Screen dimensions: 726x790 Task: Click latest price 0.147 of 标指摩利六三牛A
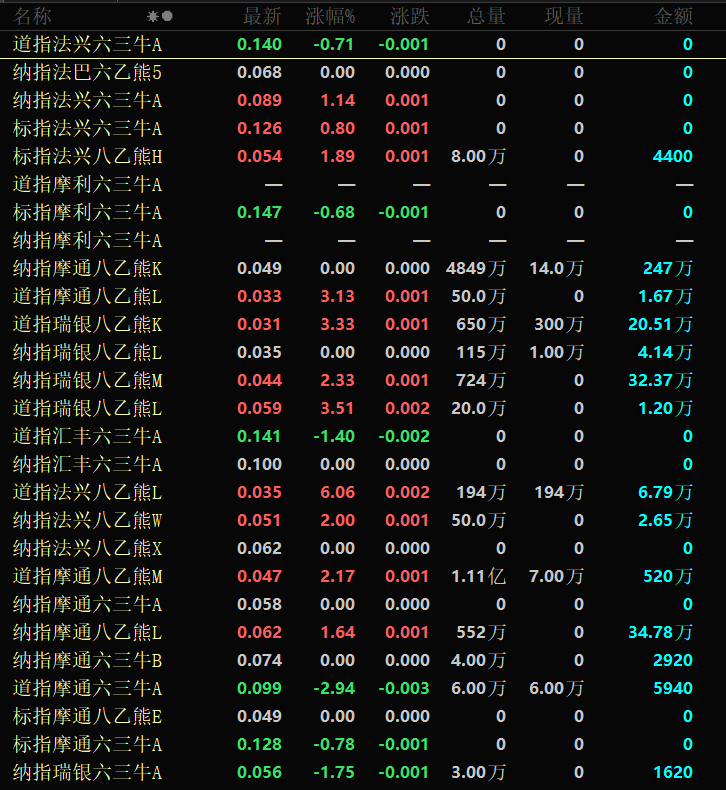(259, 212)
